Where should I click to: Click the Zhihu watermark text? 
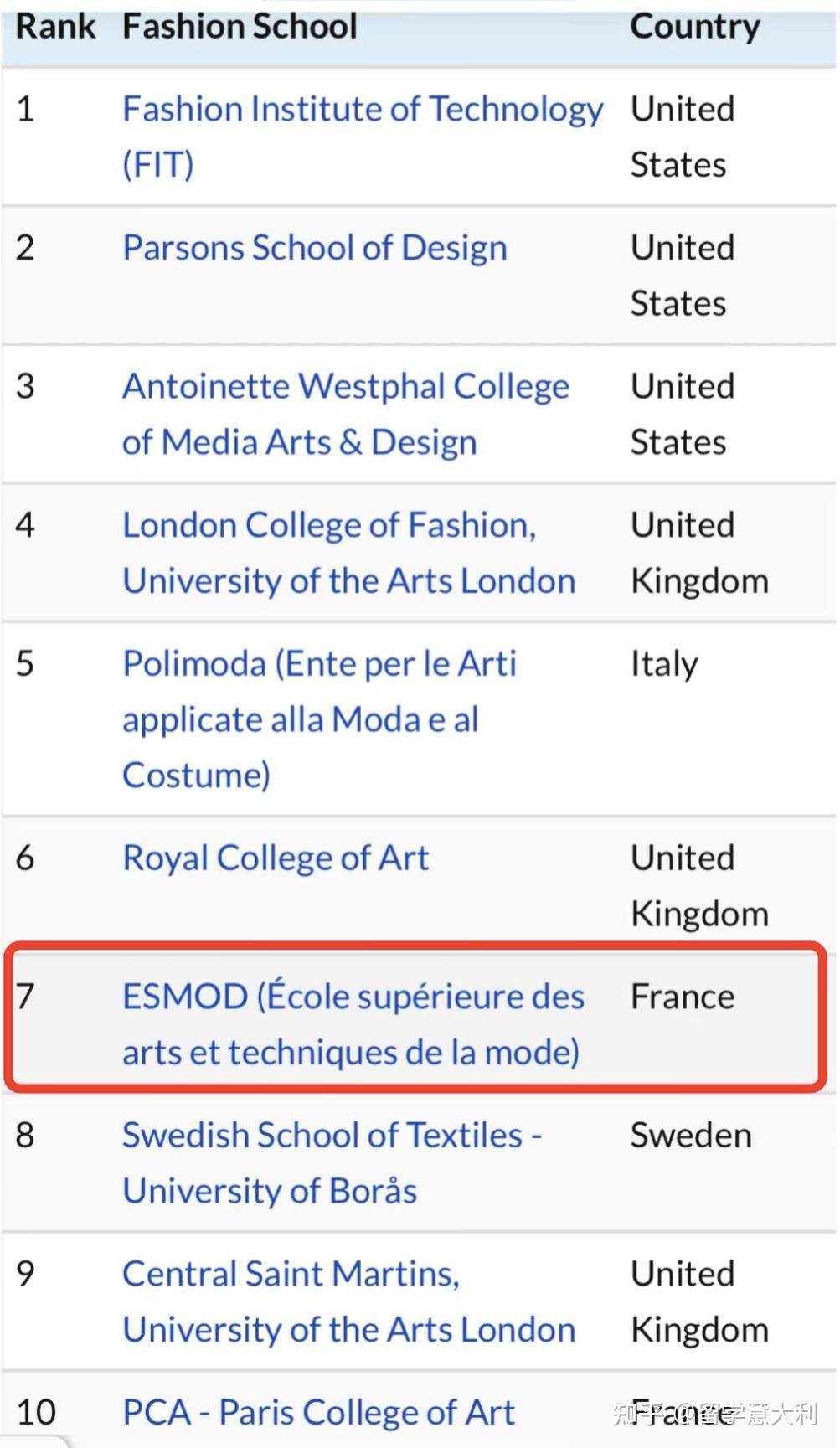(x=714, y=1415)
